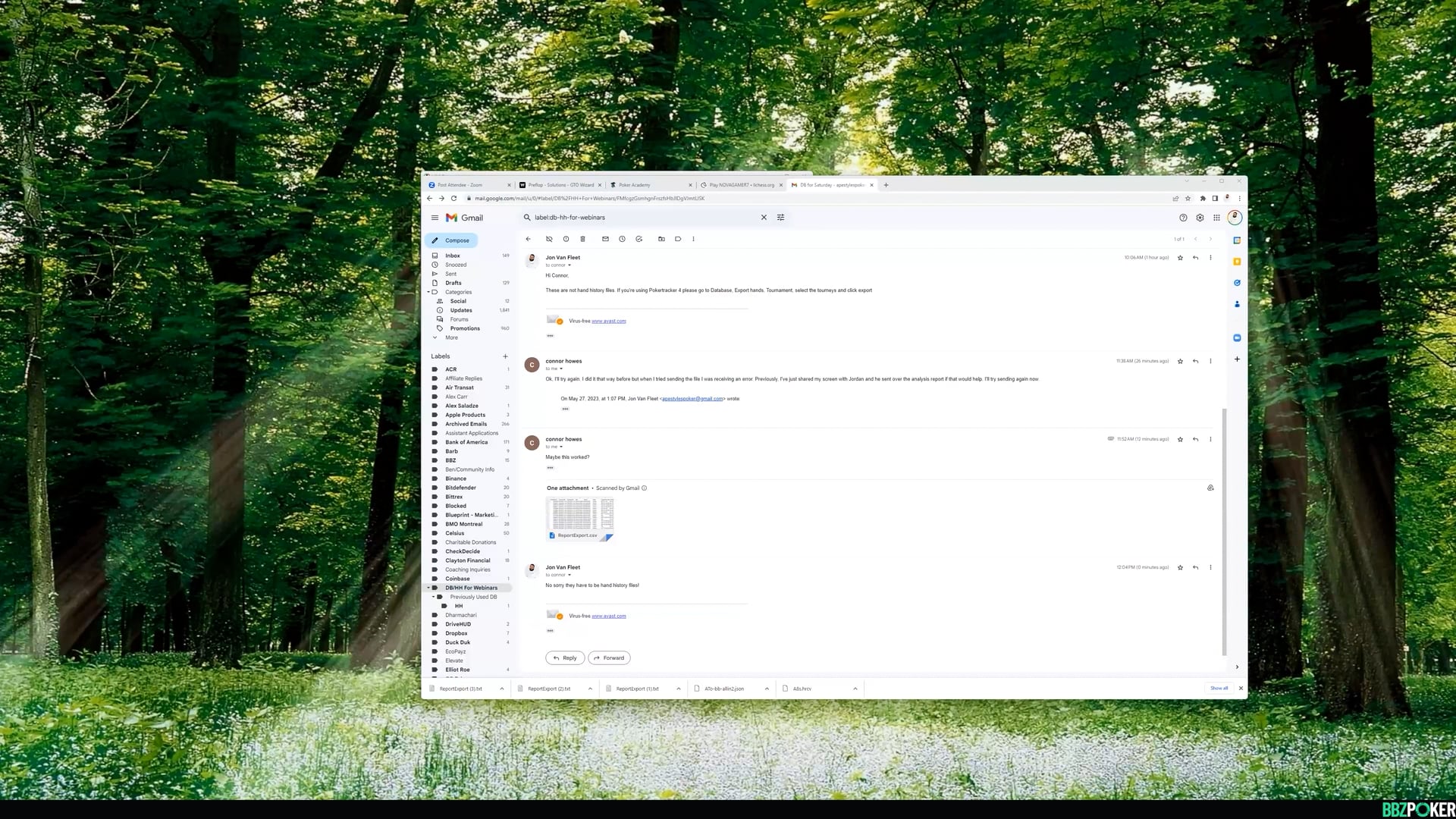Star the first Jon Van Fleet message
The width and height of the screenshot is (1456, 819).
coord(1180,258)
